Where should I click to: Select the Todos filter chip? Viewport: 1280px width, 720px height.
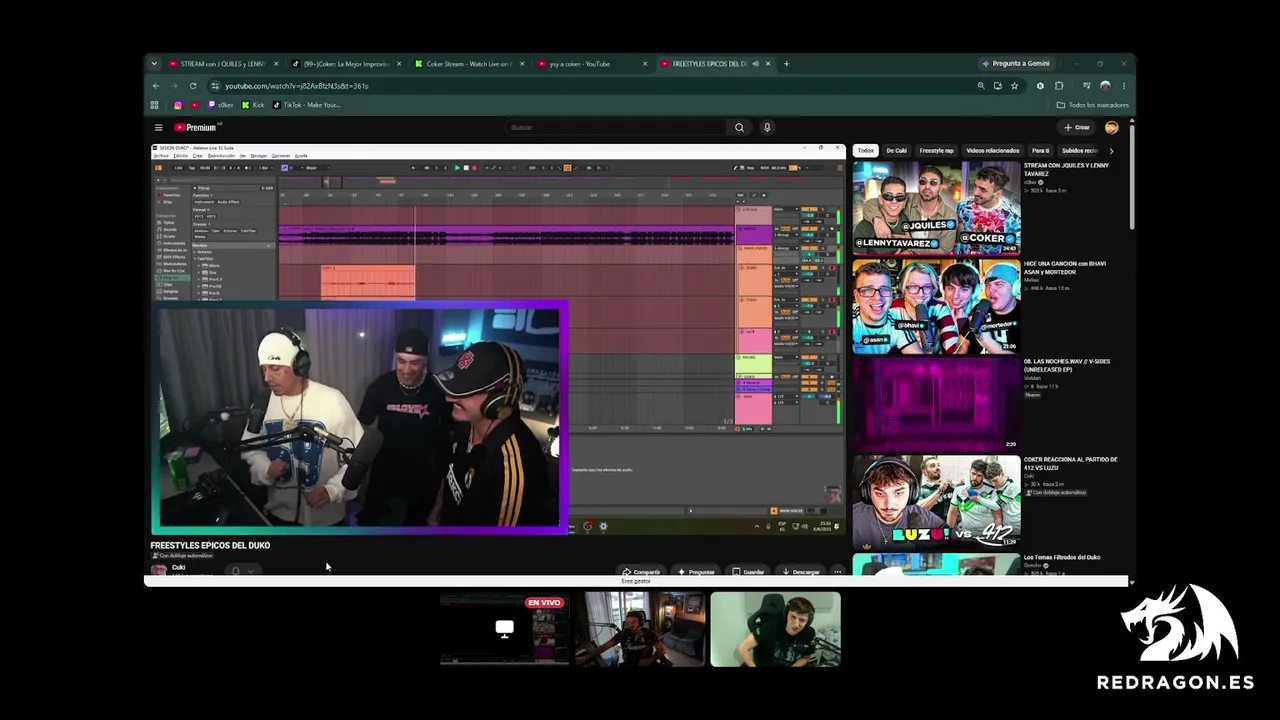(x=866, y=151)
